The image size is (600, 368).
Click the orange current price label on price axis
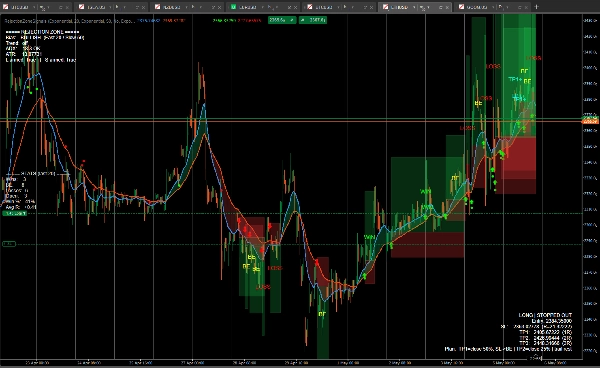(590, 121)
